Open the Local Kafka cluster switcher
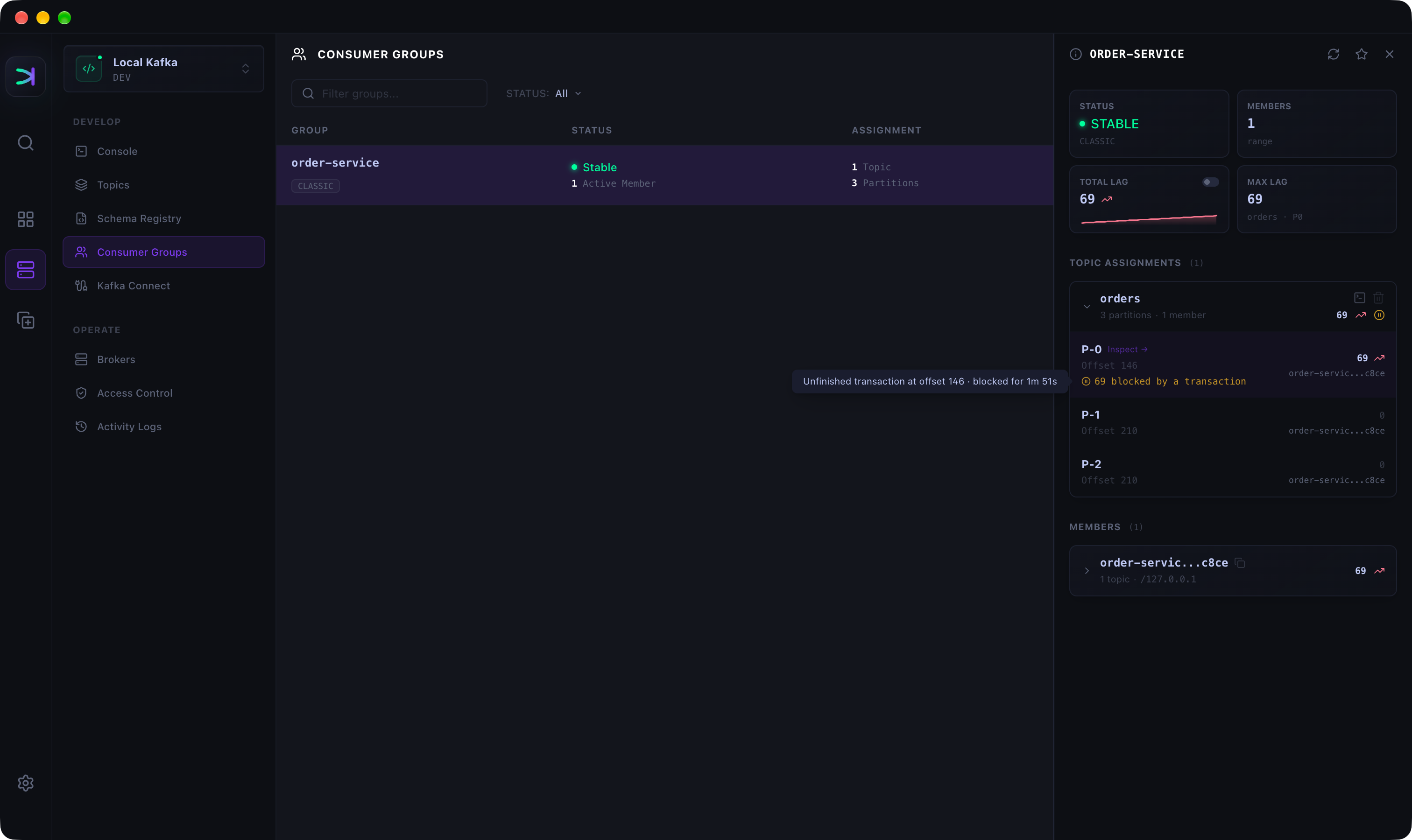This screenshot has height=840, width=1412. point(164,69)
